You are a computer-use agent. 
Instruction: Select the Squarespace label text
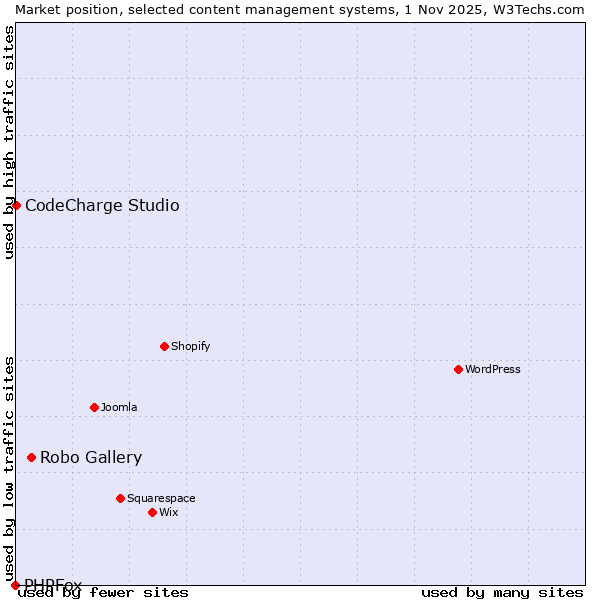coord(161,498)
